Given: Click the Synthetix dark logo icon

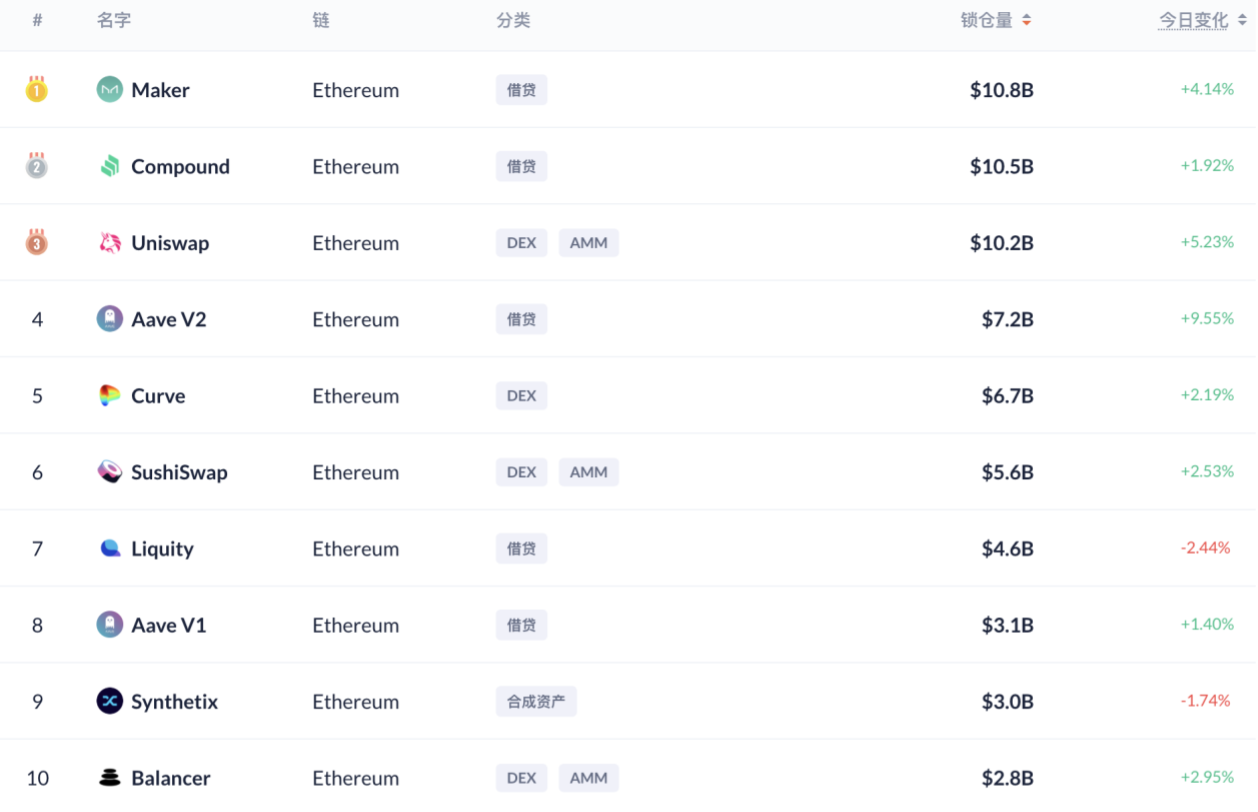Looking at the screenshot, I should [x=109, y=702].
